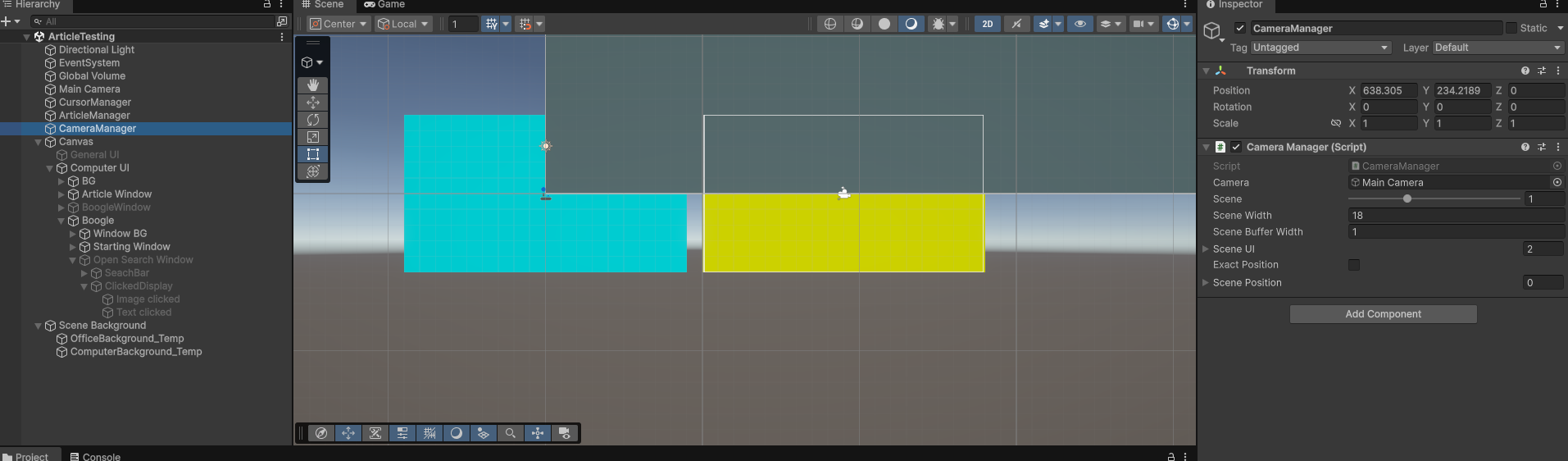This screenshot has width=1568, height=461.
Task: Toggle constrained proportions scale link icon
Action: (x=1336, y=123)
